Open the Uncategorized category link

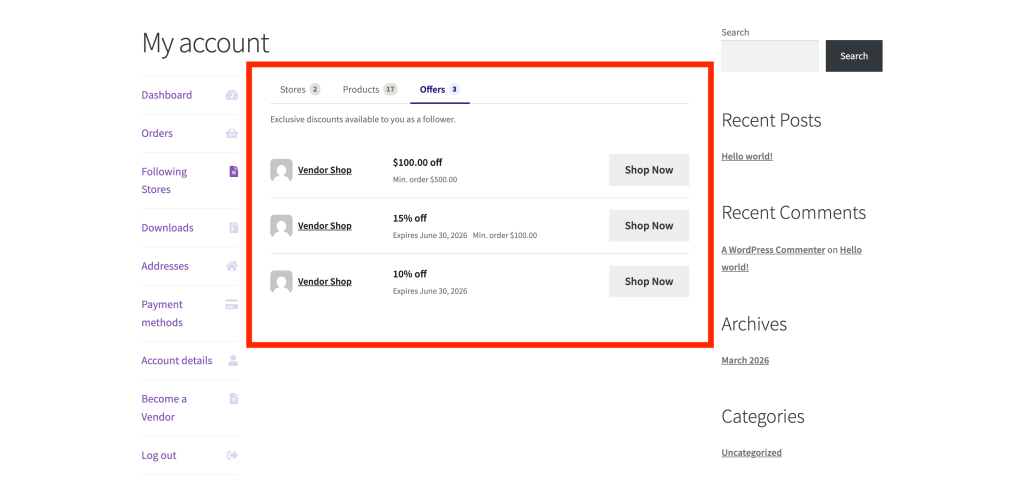coord(752,452)
